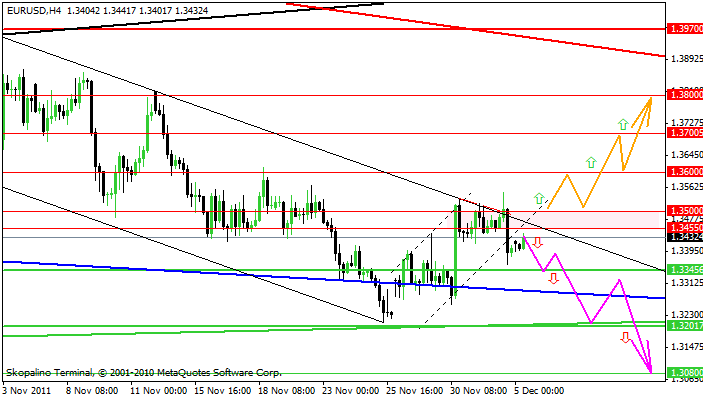Click the 1.33125 price axis value
Viewport: 703px width, 398px height.
click(687, 283)
